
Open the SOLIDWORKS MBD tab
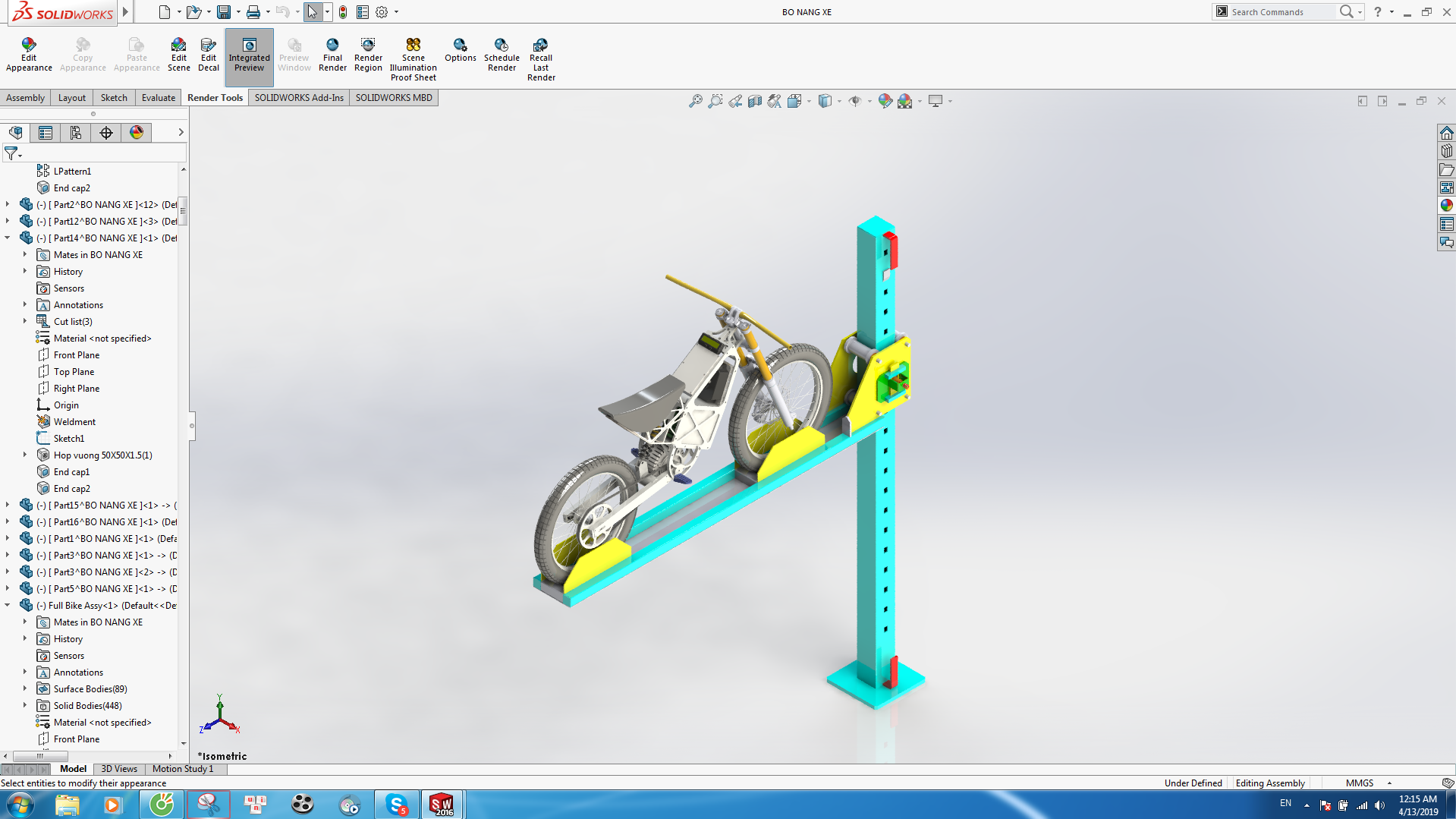394,98
